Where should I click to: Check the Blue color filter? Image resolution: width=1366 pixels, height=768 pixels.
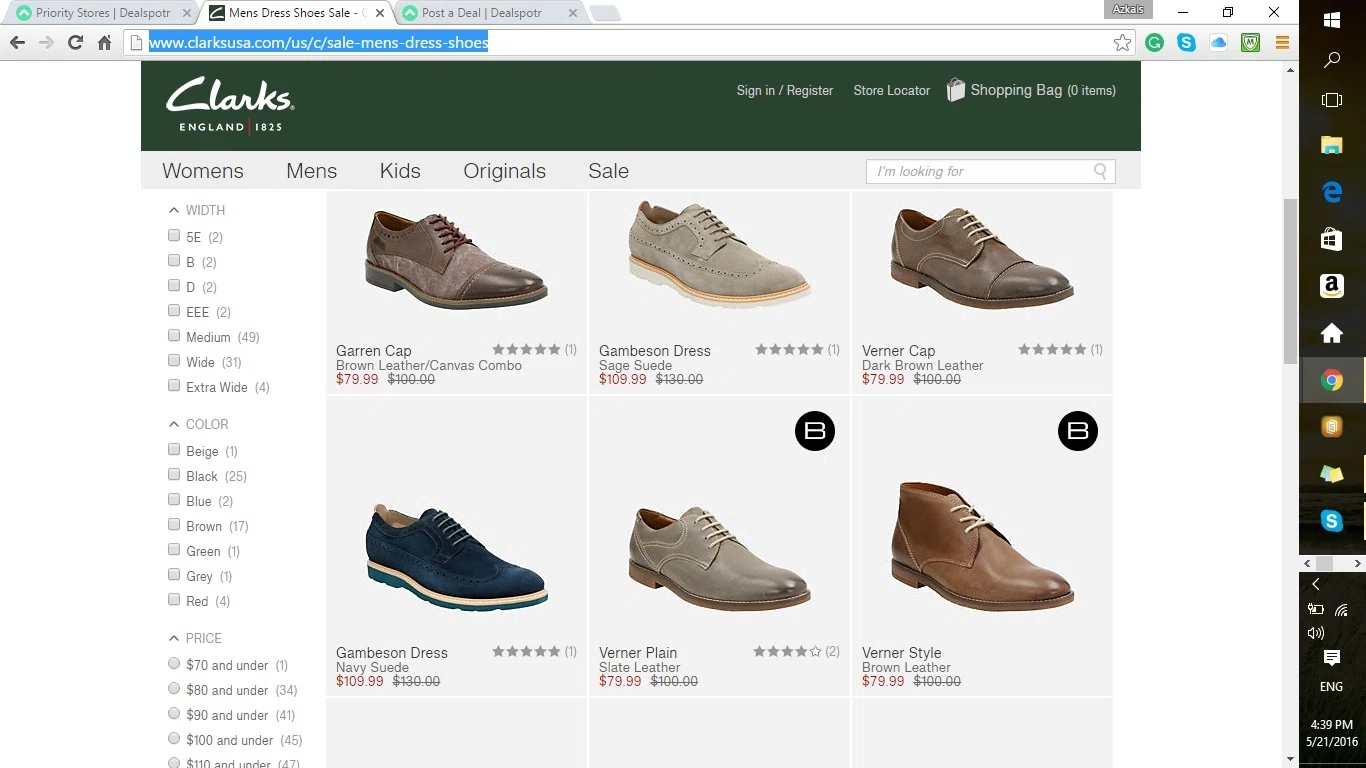click(x=174, y=500)
